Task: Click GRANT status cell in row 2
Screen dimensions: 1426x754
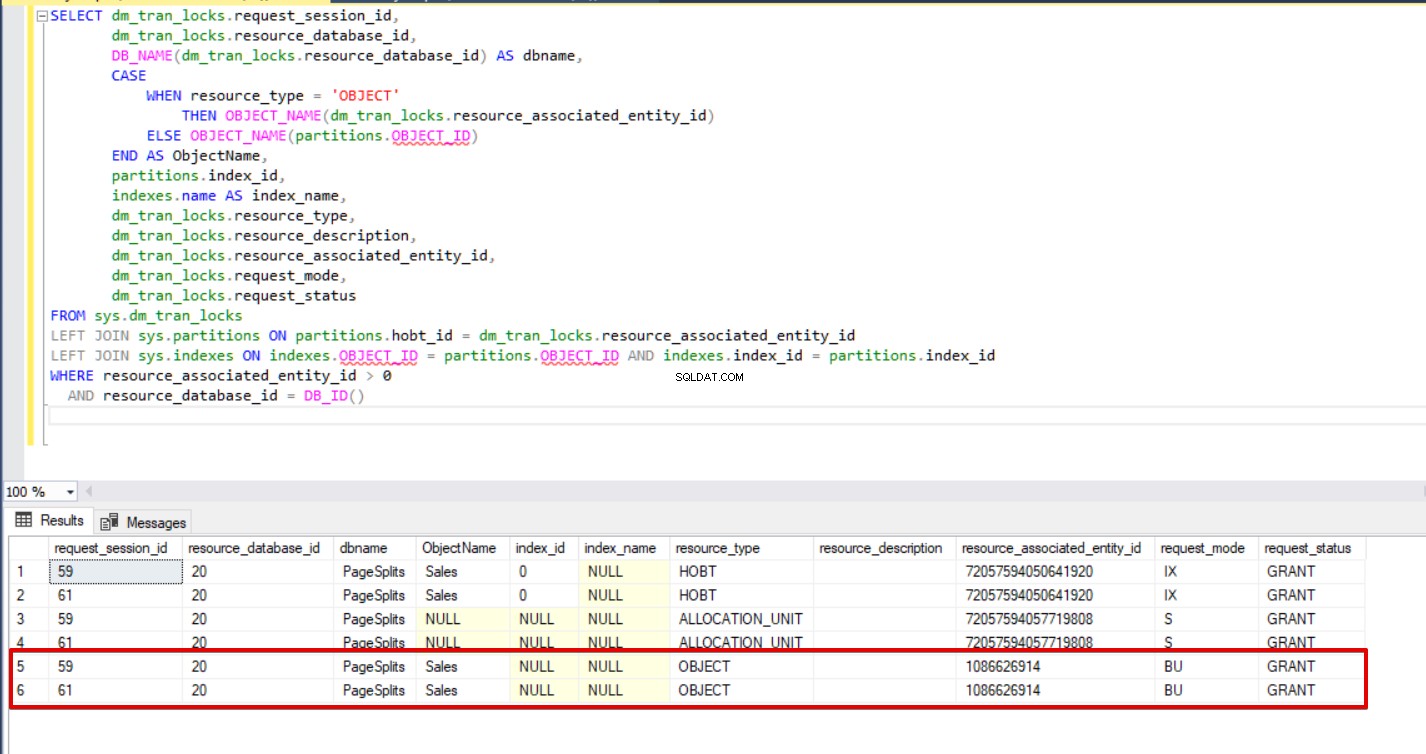Action: click(x=1312, y=595)
